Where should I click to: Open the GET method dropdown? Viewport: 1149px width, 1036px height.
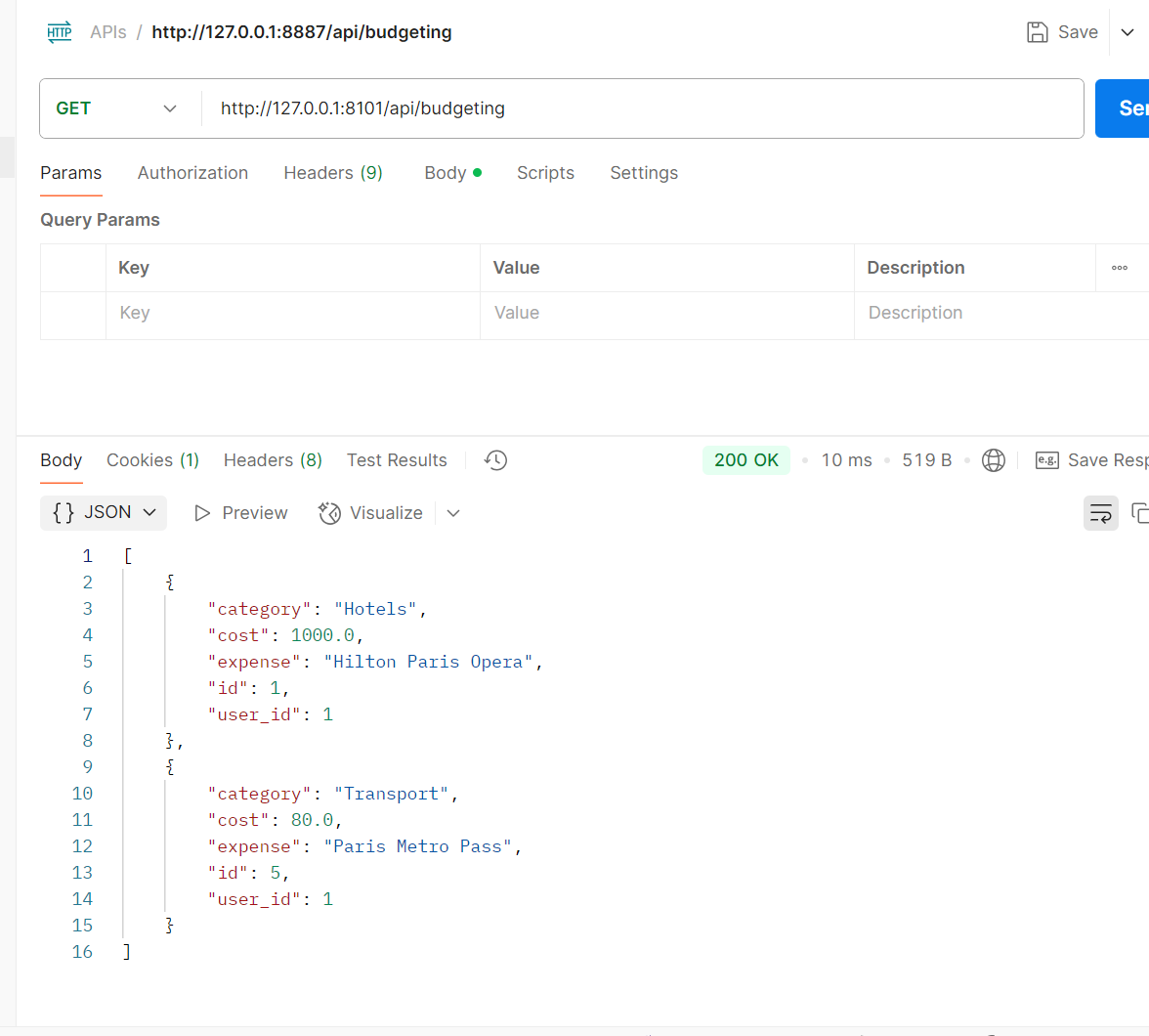click(117, 108)
